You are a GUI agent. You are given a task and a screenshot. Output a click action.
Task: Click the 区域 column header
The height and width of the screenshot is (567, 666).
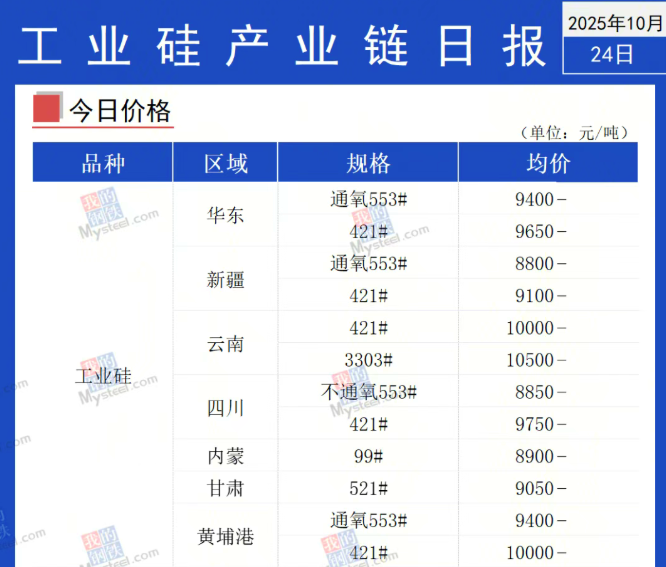point(226,163)
